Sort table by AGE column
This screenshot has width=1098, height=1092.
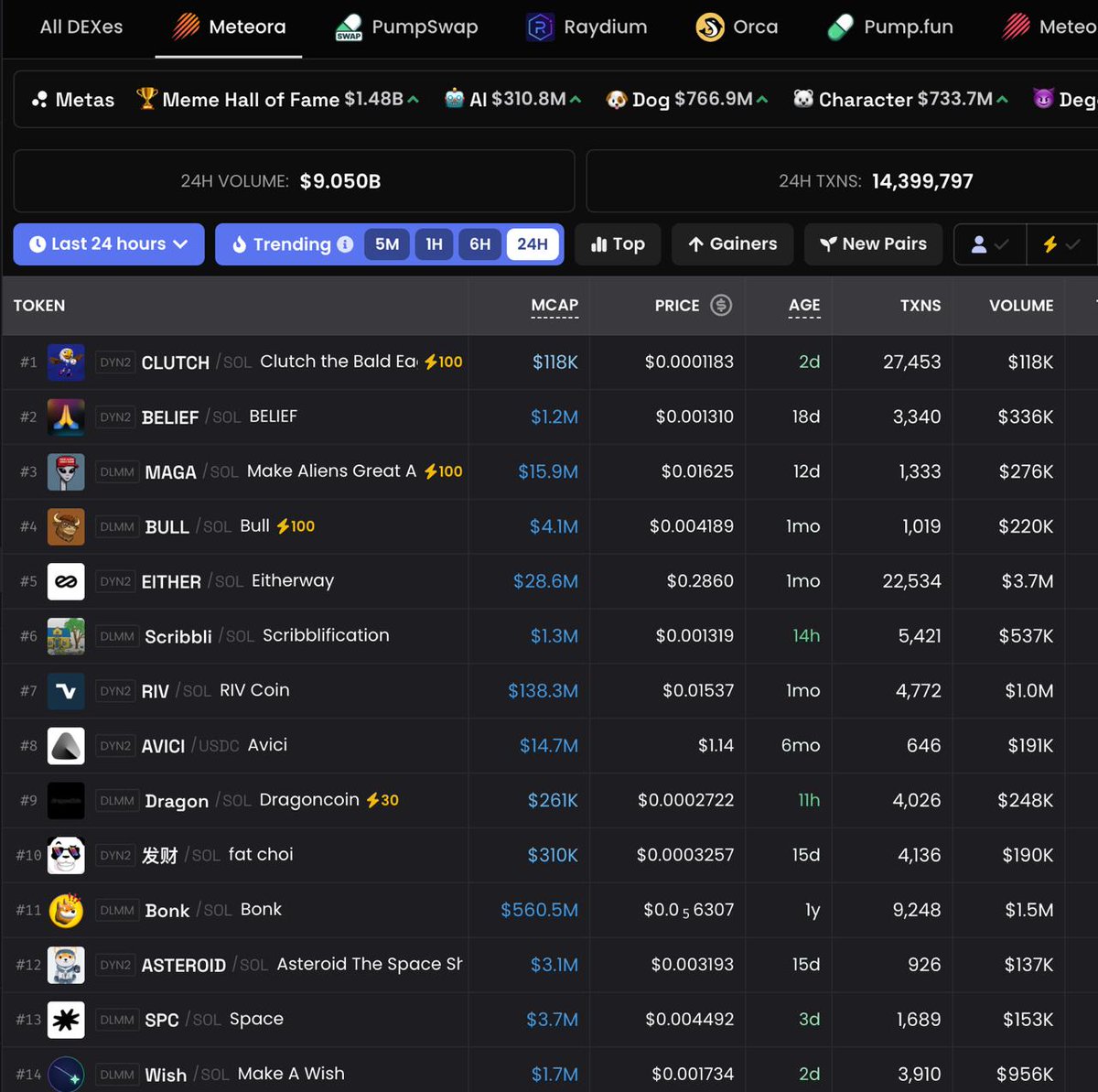click(x=804, y=306)
